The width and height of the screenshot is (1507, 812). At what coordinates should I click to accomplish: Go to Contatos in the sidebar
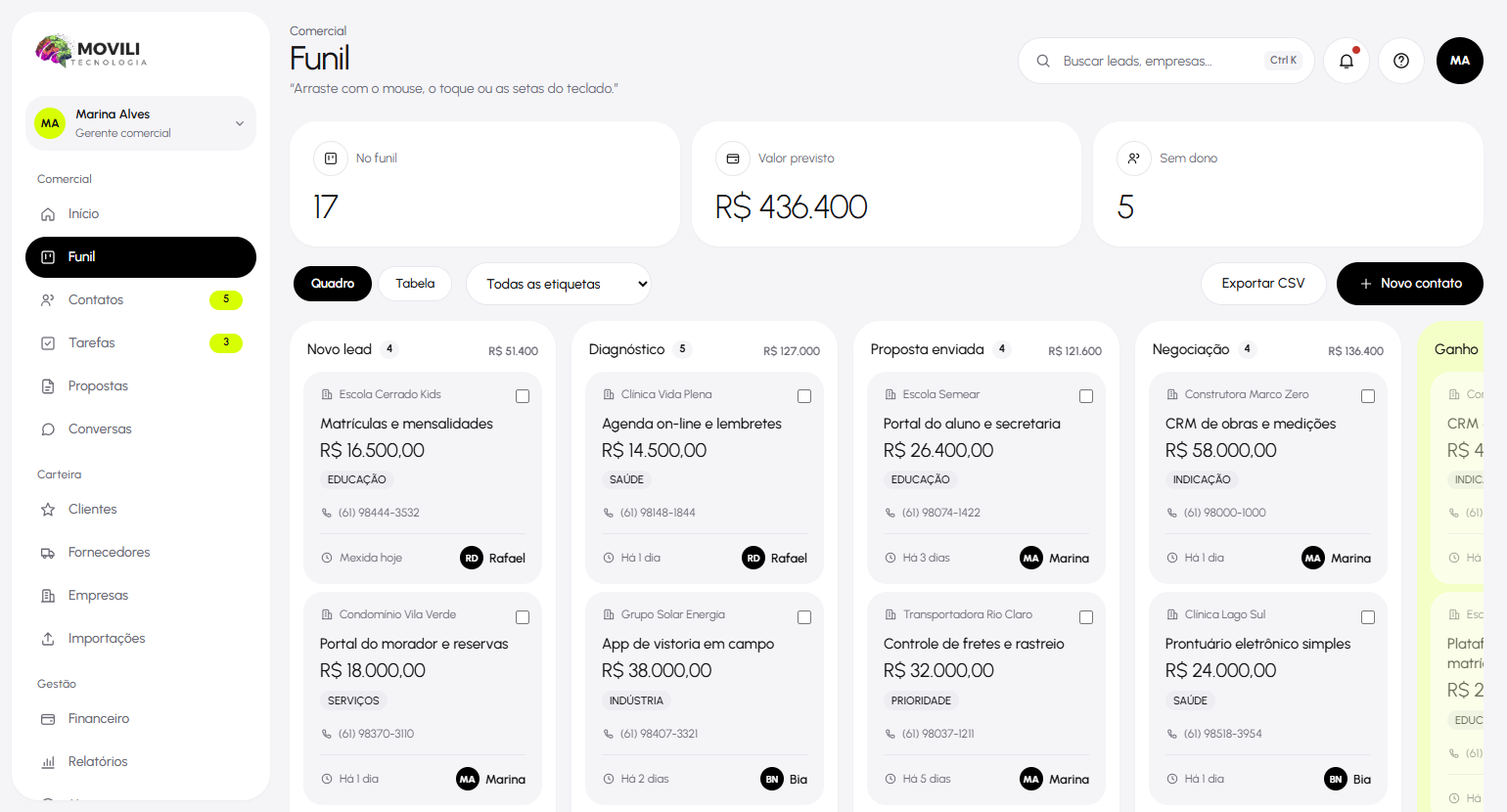pyautogui.click(x=141, y=300)
